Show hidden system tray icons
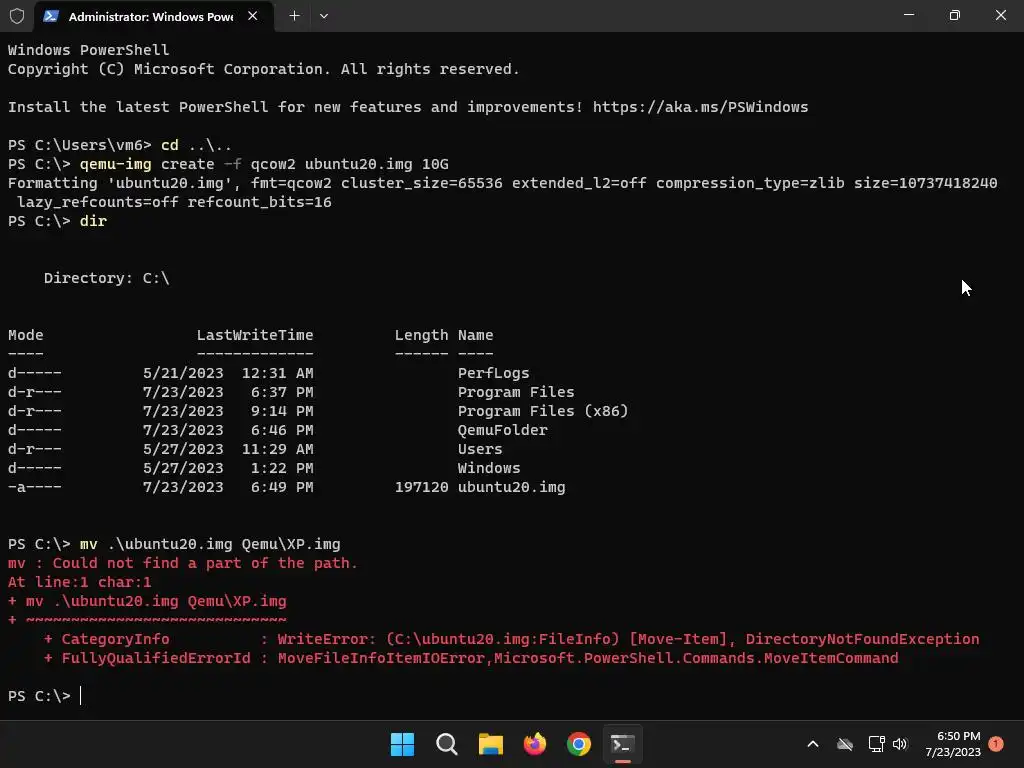 pos(813,744)
